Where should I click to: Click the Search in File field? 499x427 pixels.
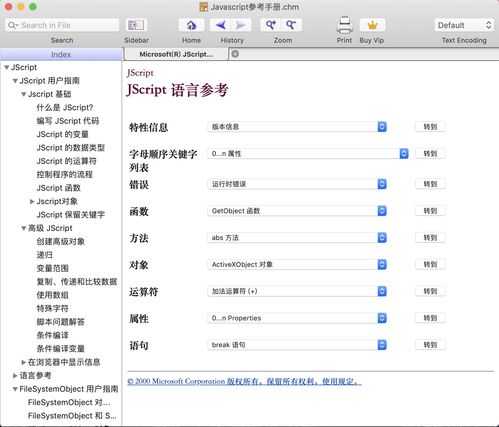pos(62,25)
